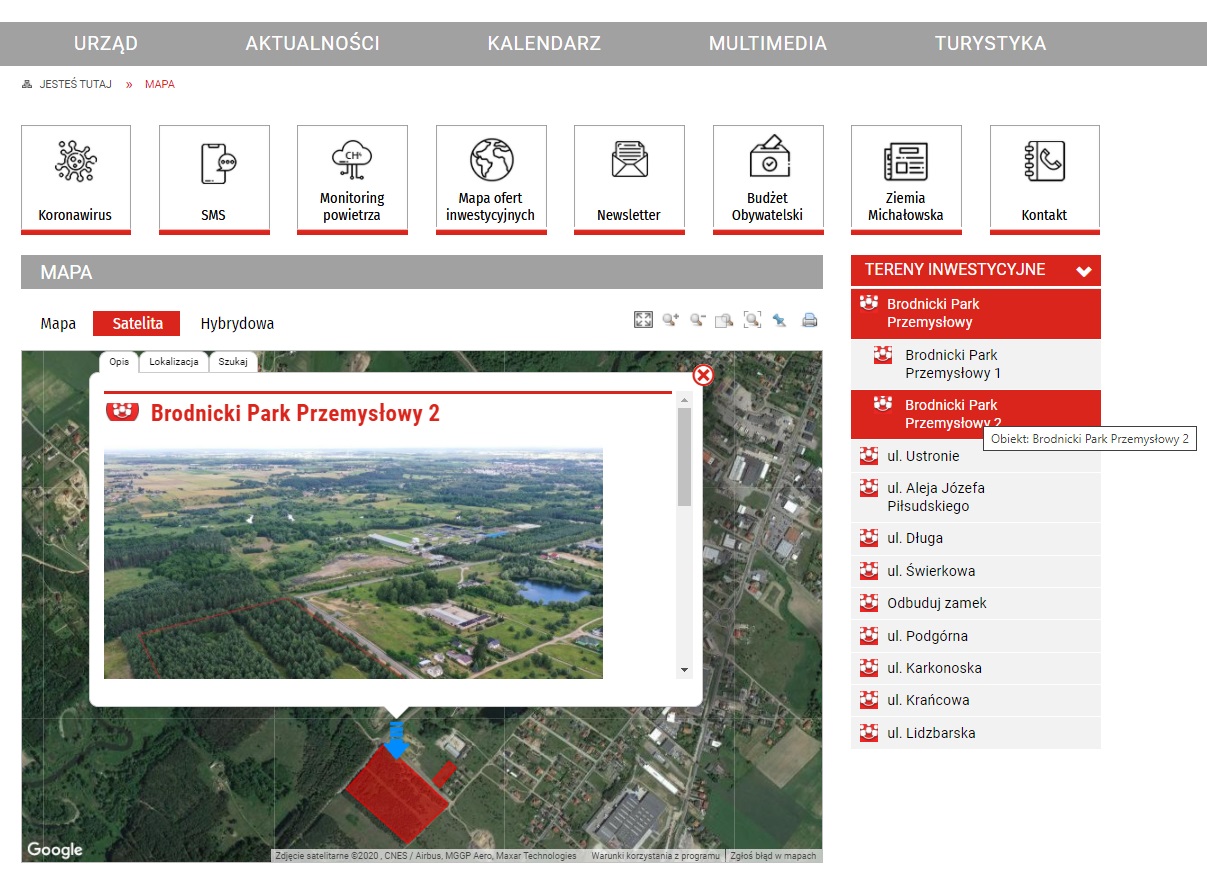Click the Google logo on map
The height and width of the screenshot is (889, 1207).
(55, 850)
